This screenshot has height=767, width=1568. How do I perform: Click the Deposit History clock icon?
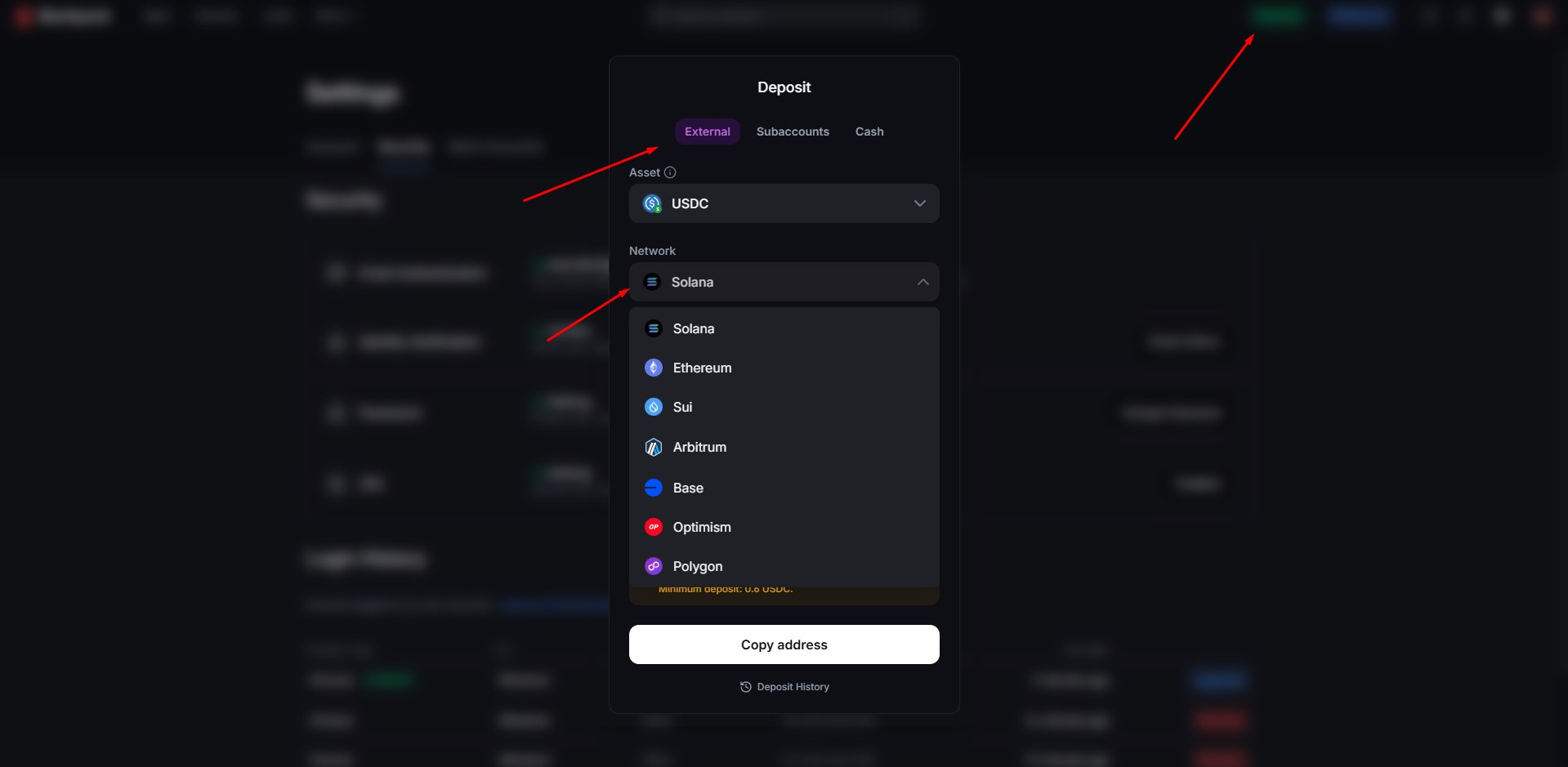click(x=745, y=687)
